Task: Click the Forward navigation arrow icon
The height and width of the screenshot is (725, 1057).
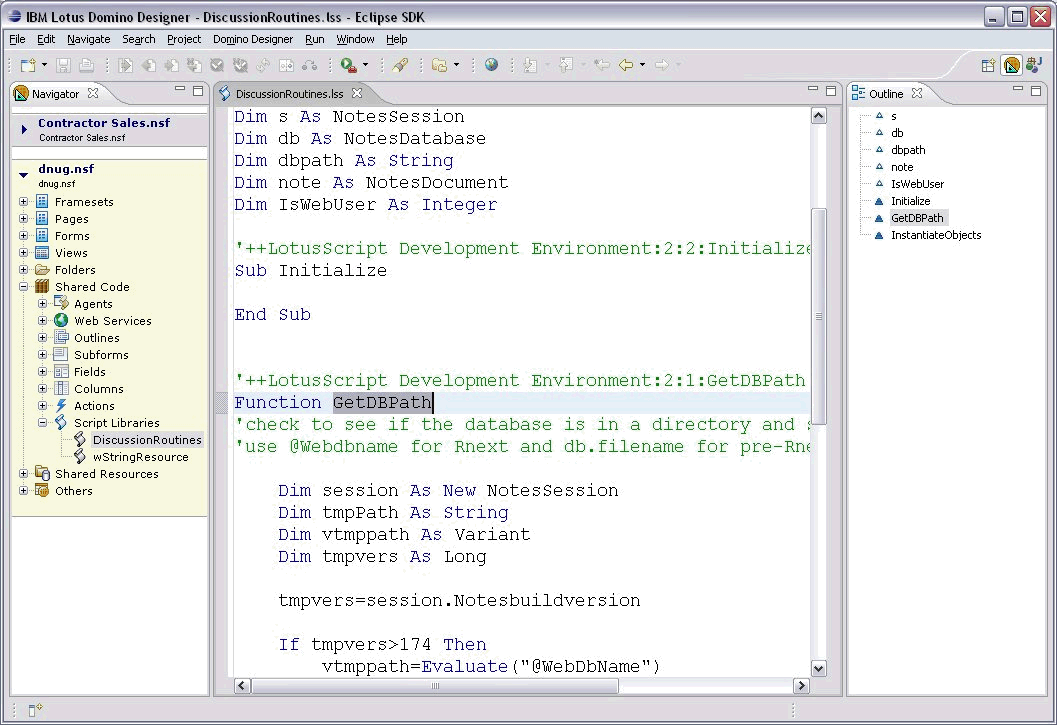Action: click(662, 65)
